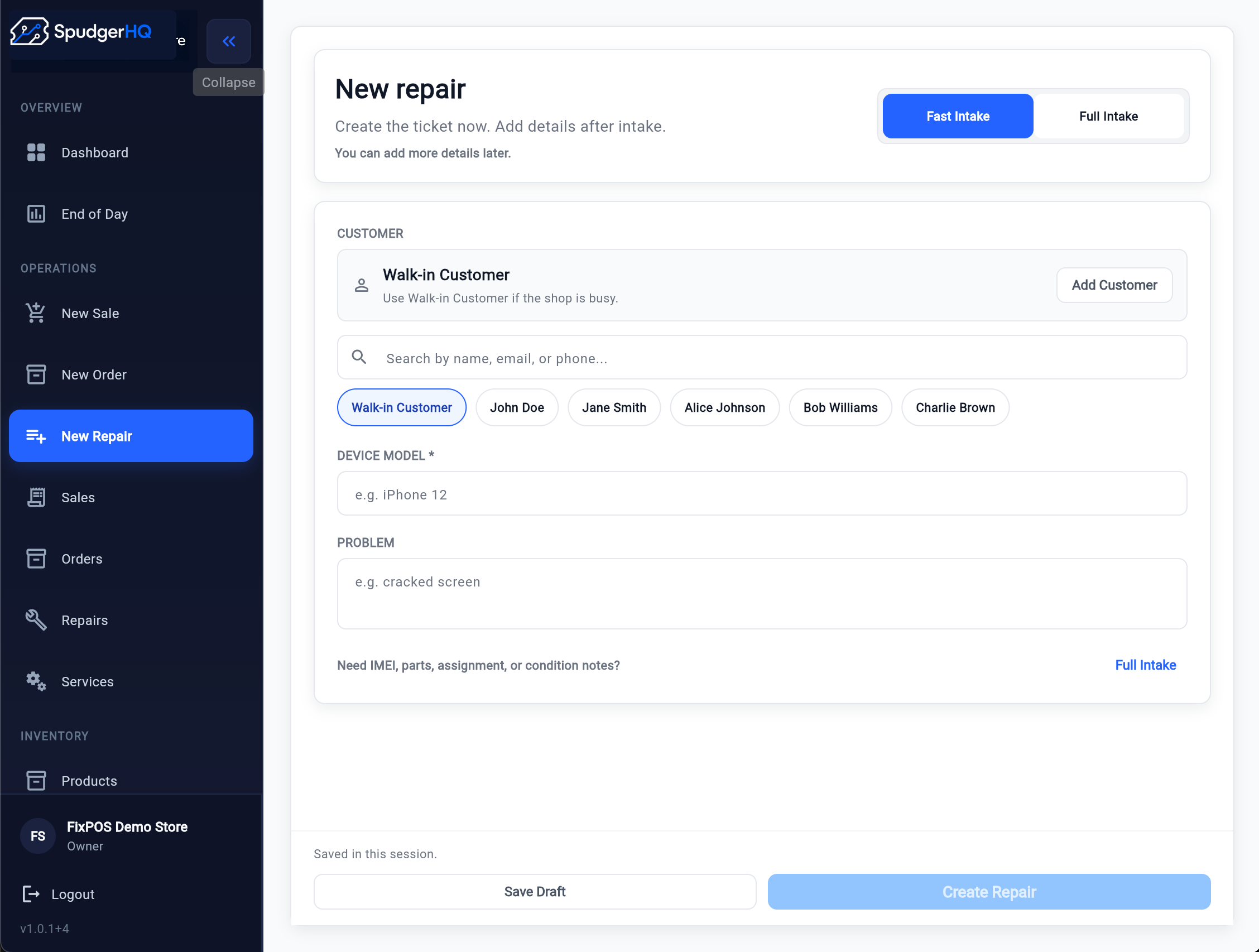Click the FixPOS Demo Store name
1259x952 pixels.
(127, 827)
